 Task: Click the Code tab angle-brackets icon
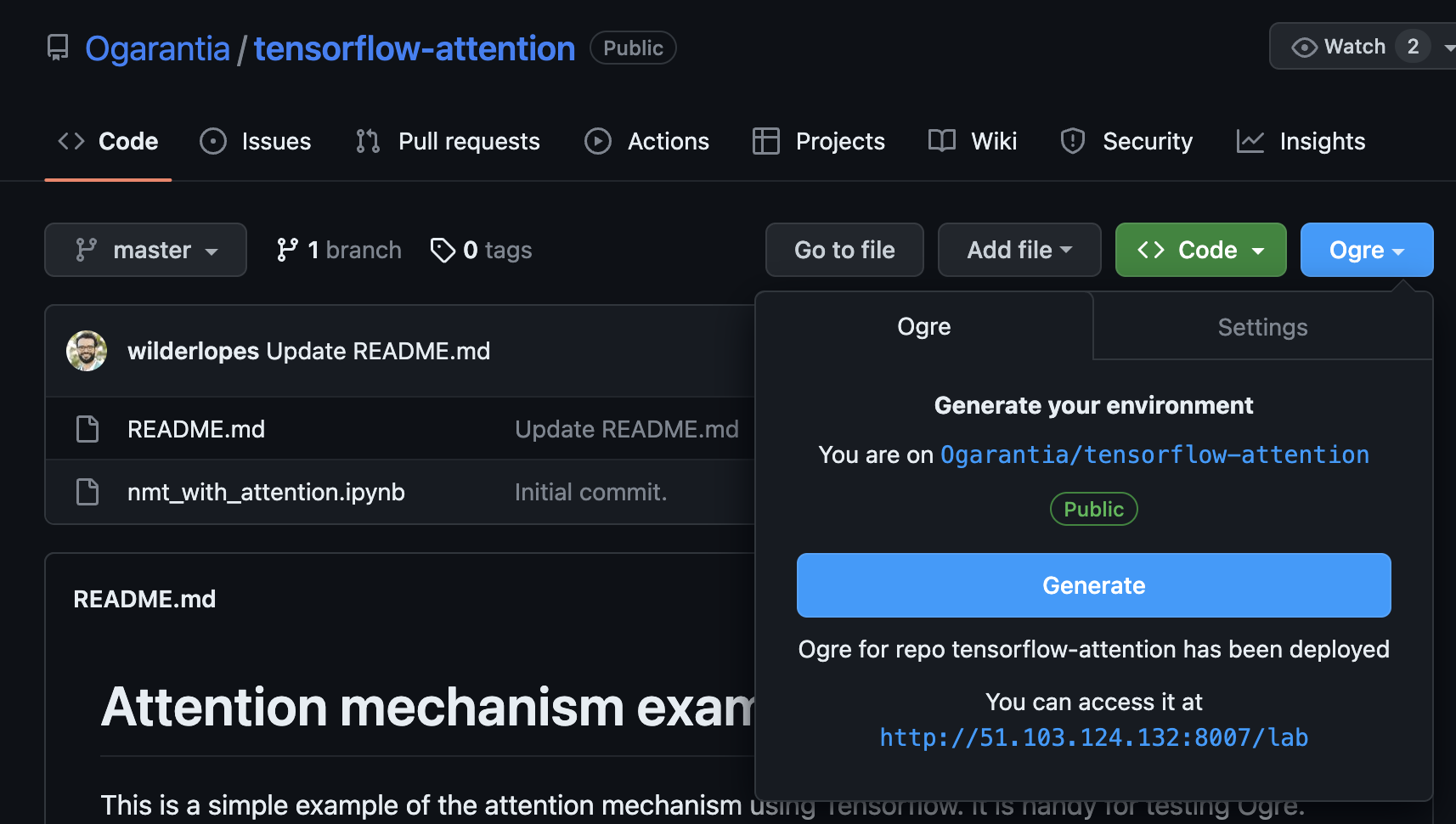pos(71,141)
